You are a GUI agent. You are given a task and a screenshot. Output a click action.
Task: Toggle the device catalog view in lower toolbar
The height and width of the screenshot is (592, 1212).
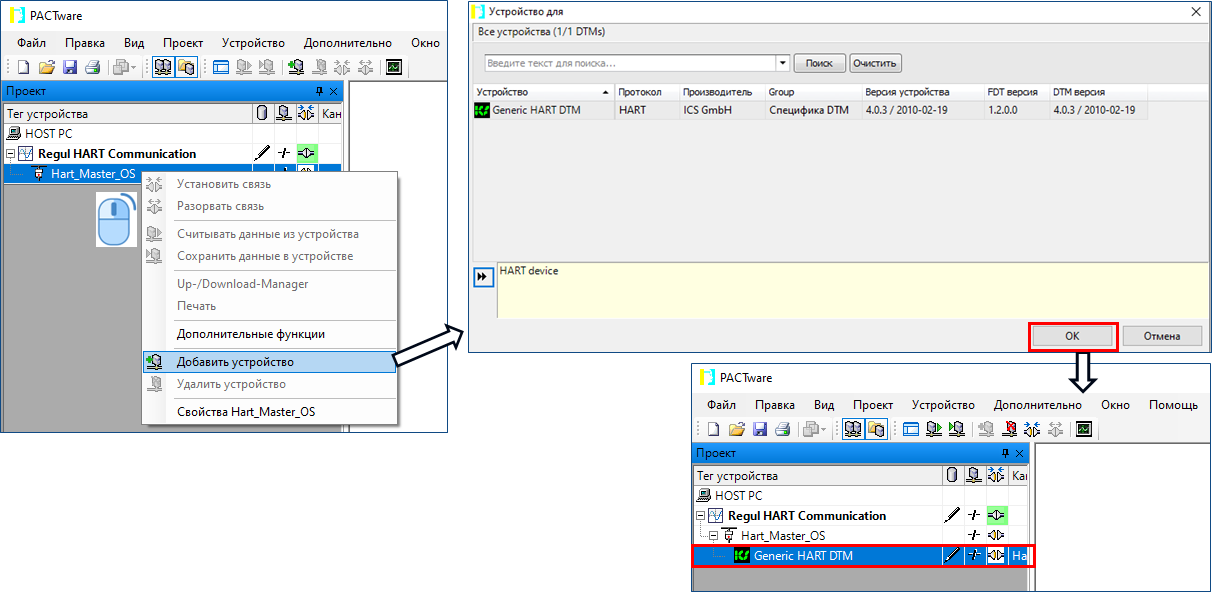pos(876,430)
